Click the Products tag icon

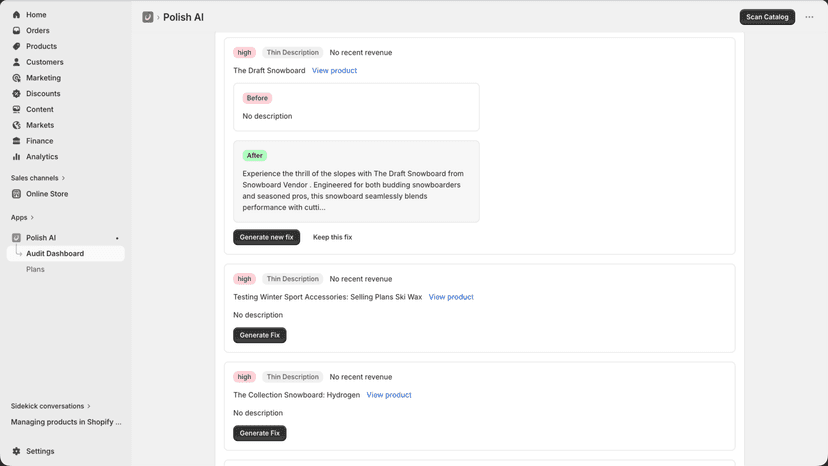[16, 46]
